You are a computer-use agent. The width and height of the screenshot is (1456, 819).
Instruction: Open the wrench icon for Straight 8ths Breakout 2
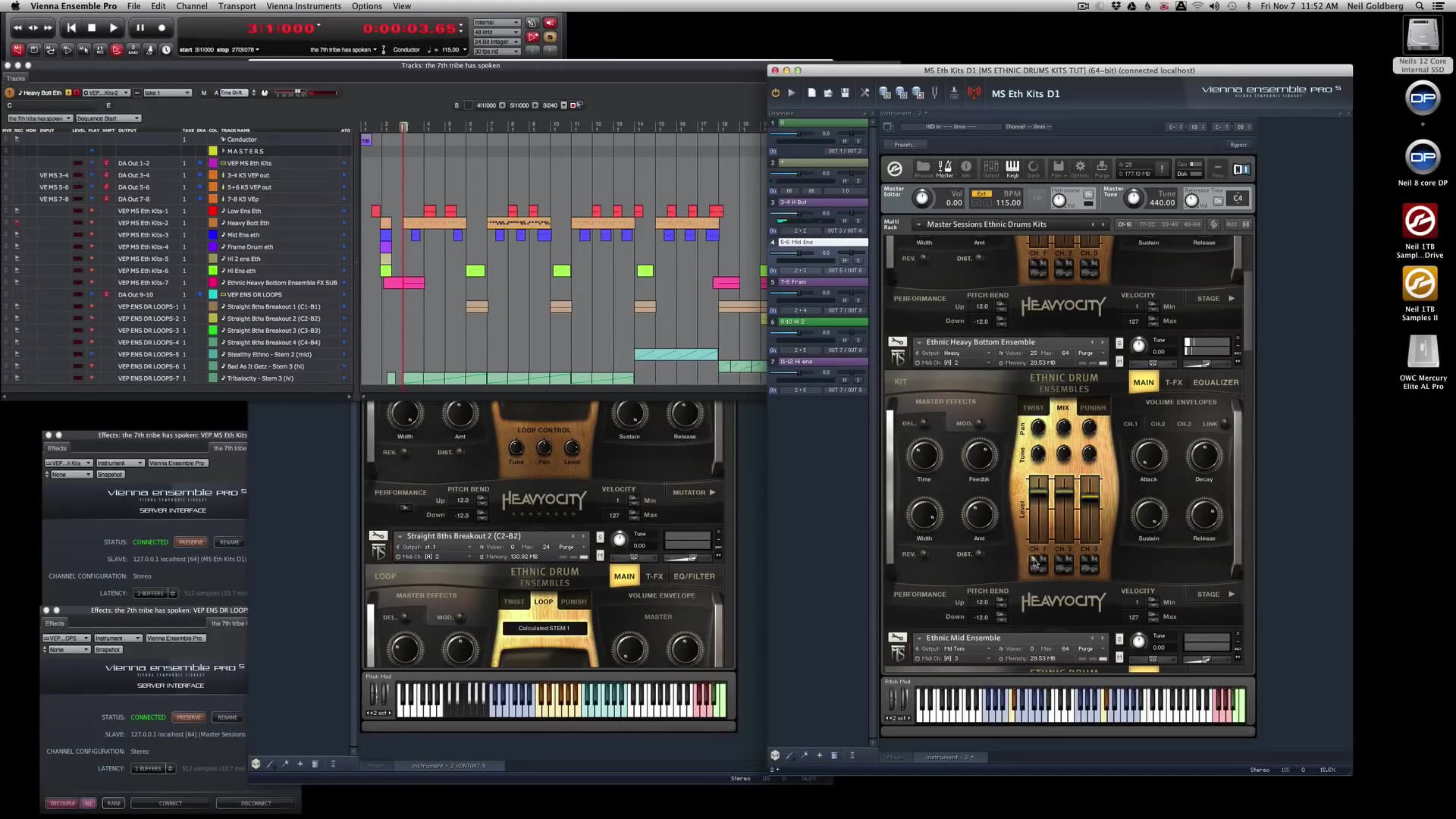click(378, 536)
